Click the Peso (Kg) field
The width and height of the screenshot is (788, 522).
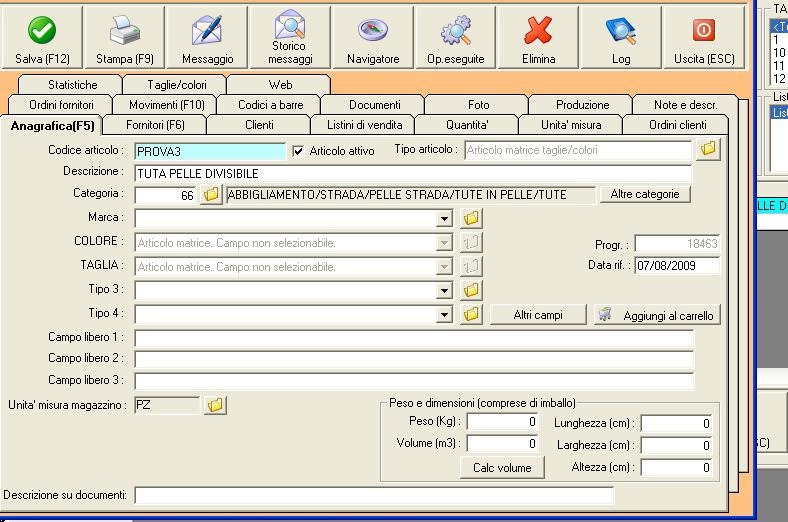coord(502,422)
